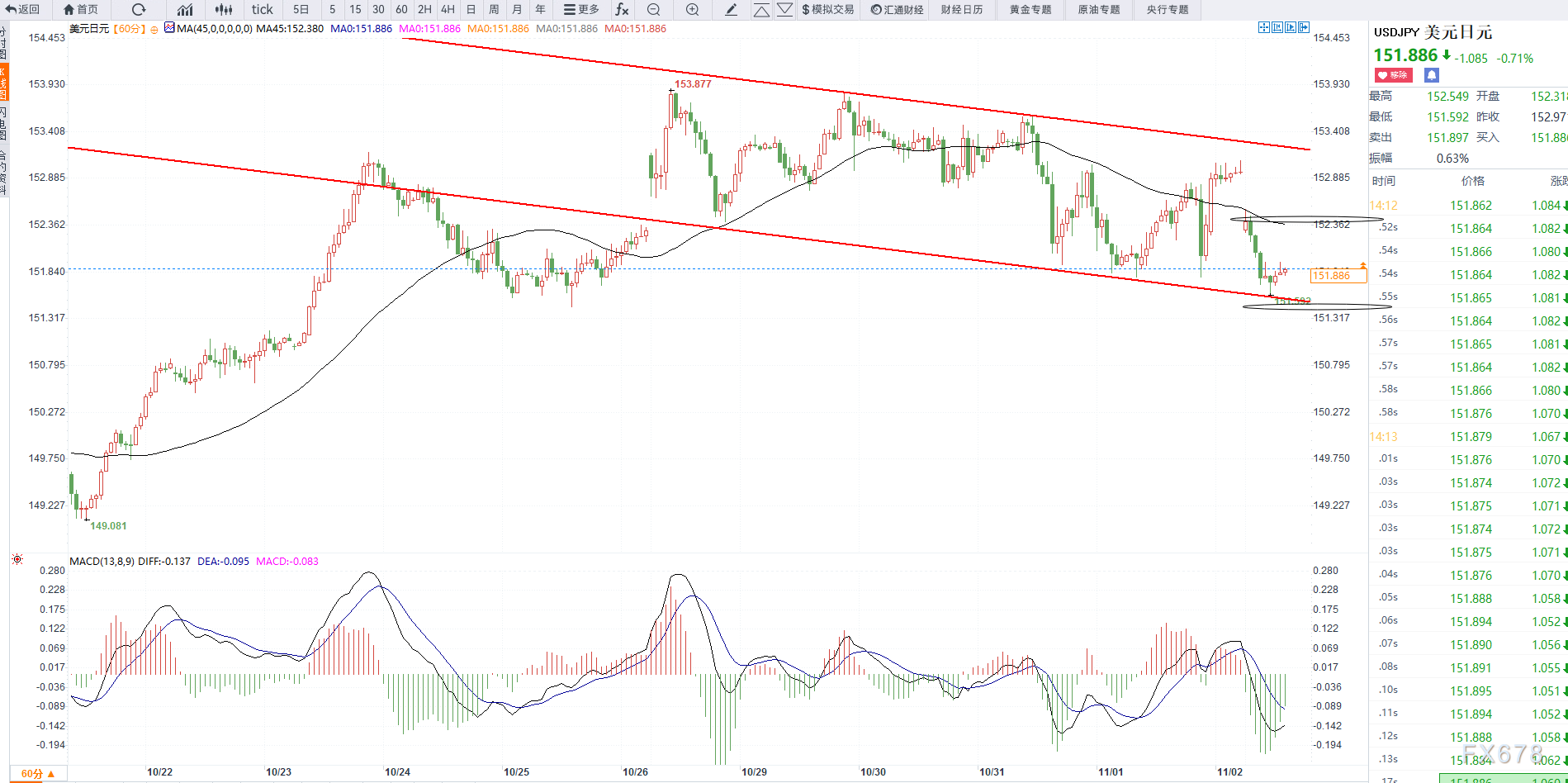This screenshot has height=783, width=1568.
Task: Toggle the MA indicator icon beside MA(45,0,0,0,0,0)
Action: pyautogui.click(x=169, y=28)
